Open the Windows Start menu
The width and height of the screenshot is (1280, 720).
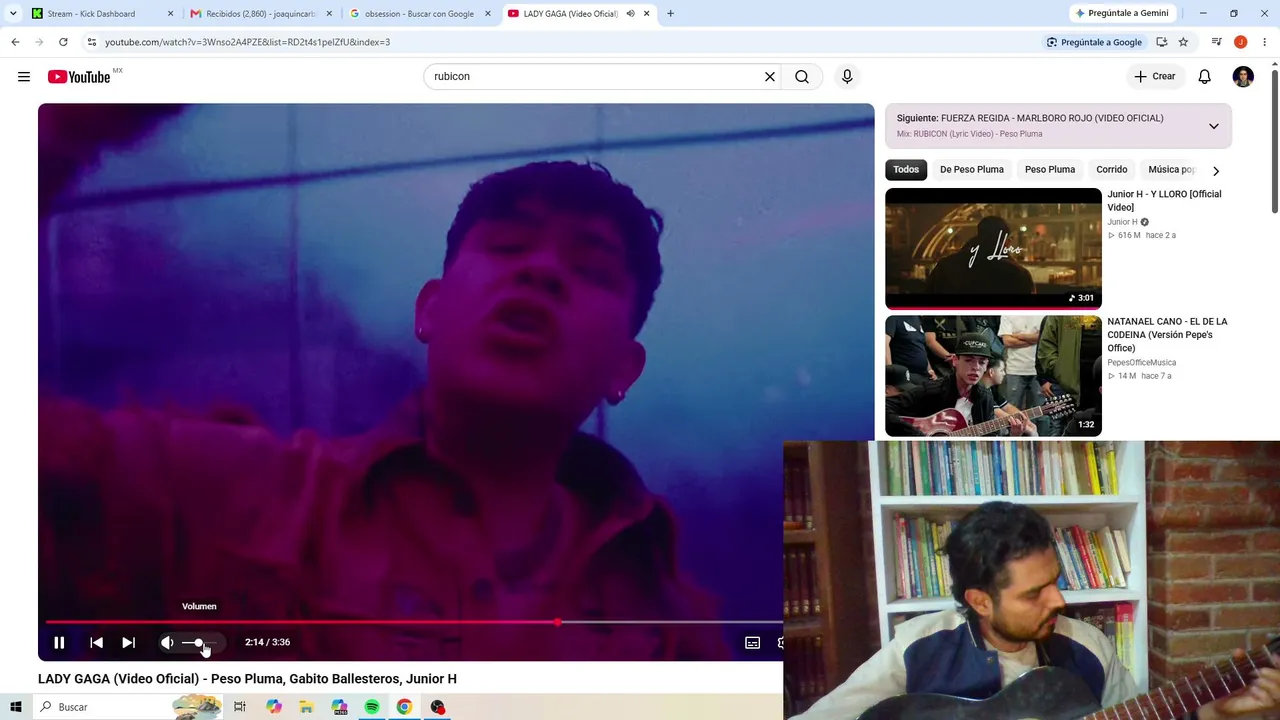coord(15,707)
